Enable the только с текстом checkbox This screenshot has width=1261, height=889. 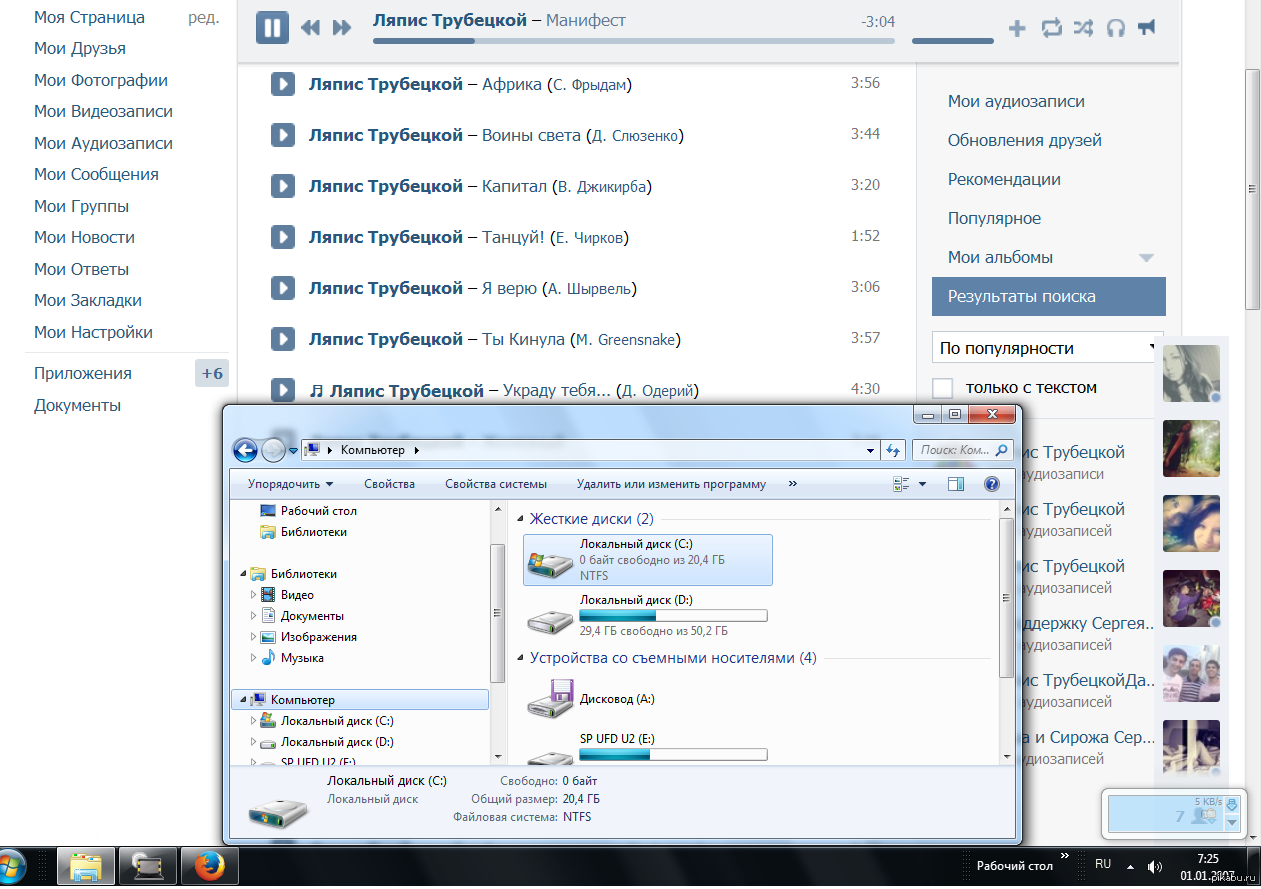tap(942, 388)
